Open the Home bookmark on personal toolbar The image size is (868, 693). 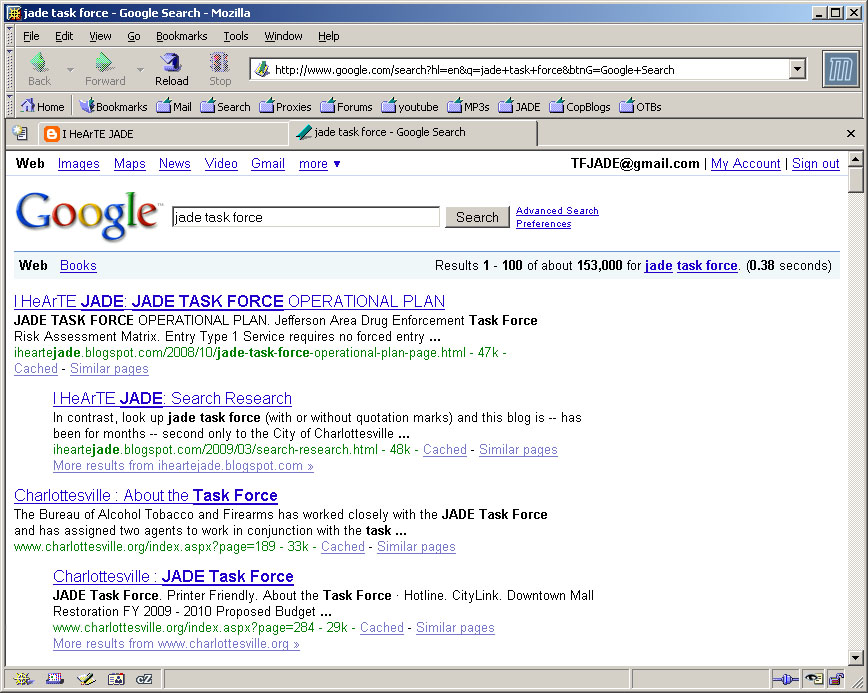point(42,106)
